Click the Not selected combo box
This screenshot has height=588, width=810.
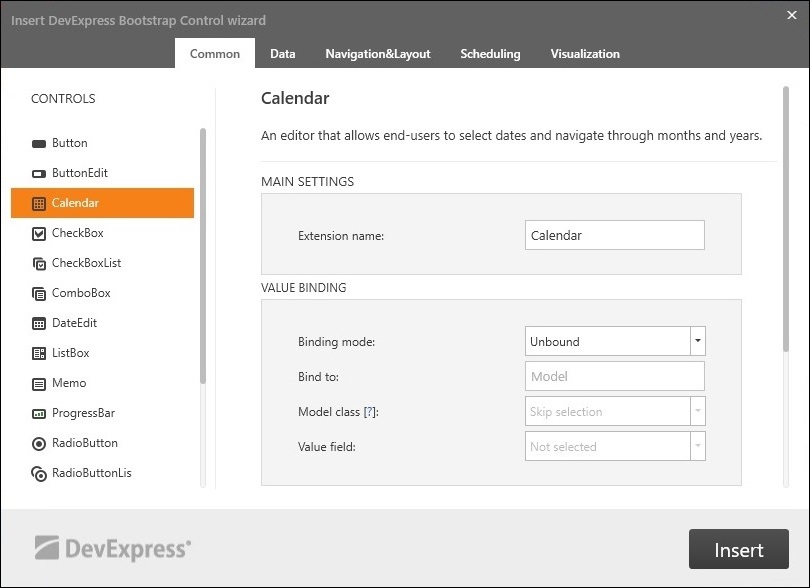coord(615,446)
